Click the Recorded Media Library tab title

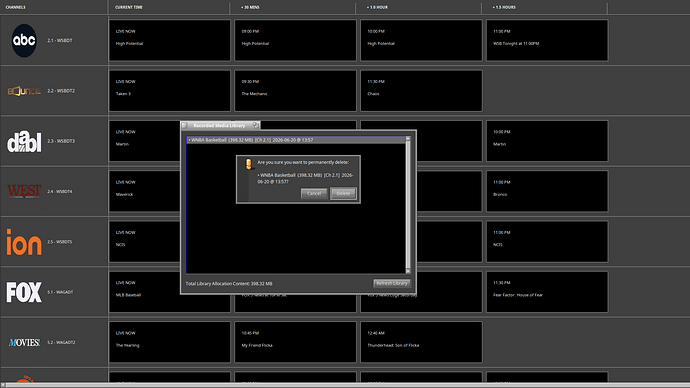click(x=219, y=125)
